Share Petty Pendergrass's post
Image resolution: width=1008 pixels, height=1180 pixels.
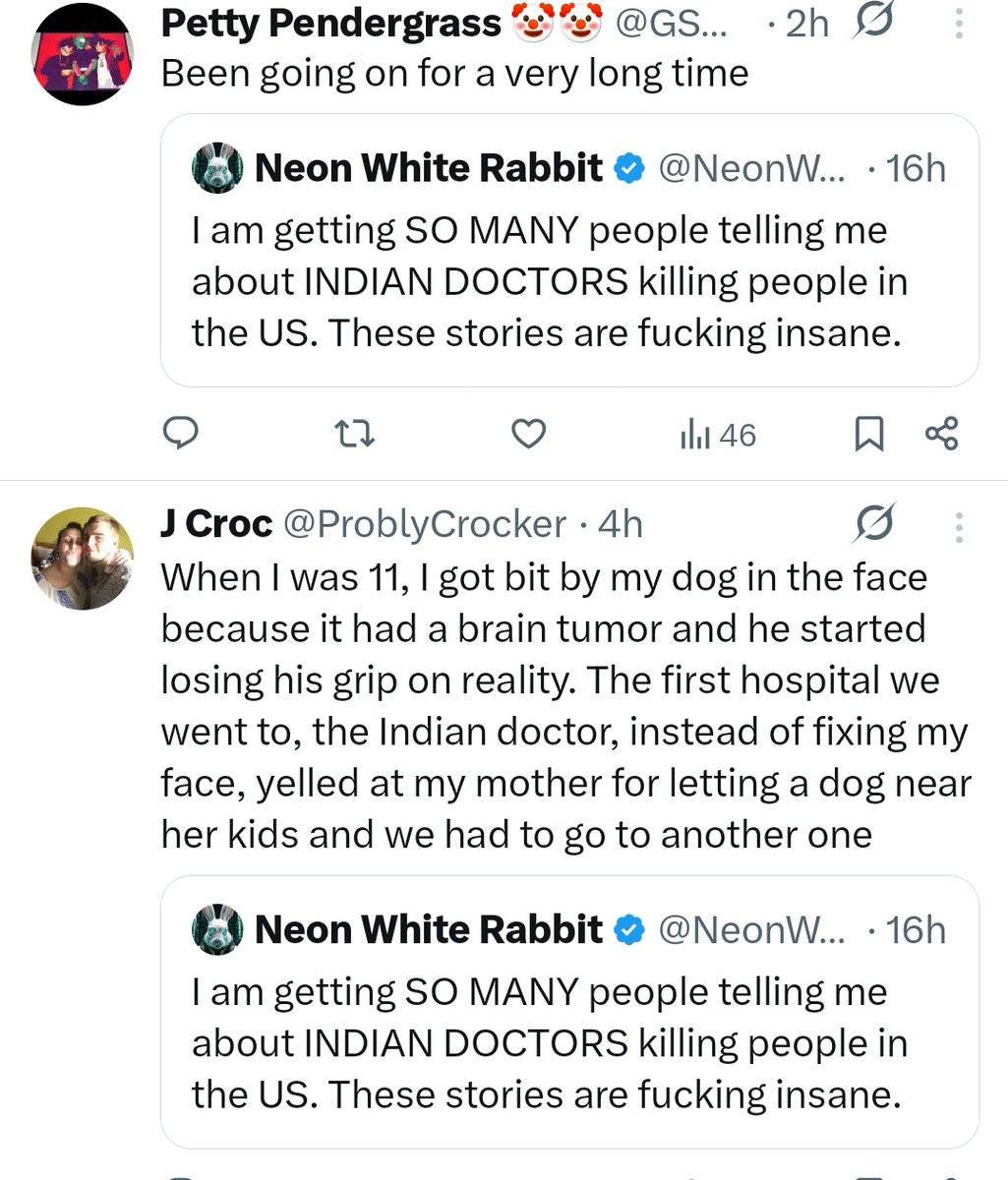point(941,433)
